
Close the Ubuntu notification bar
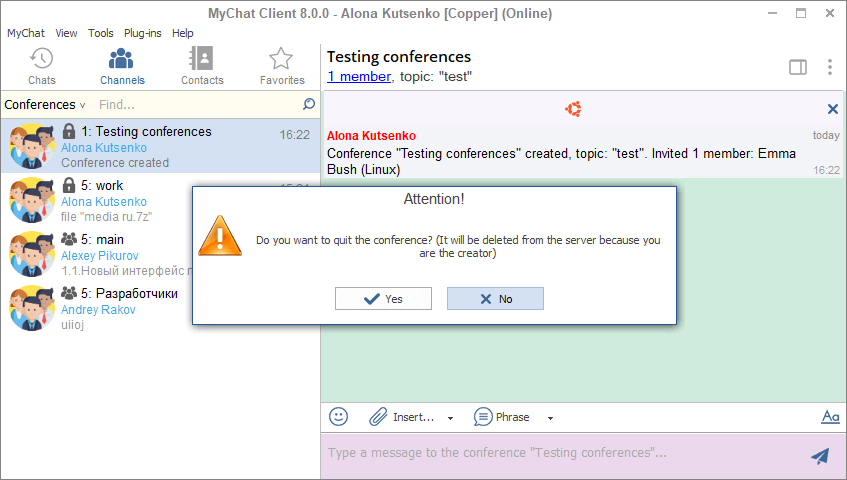pyautogui.click(x=832, y=109)
